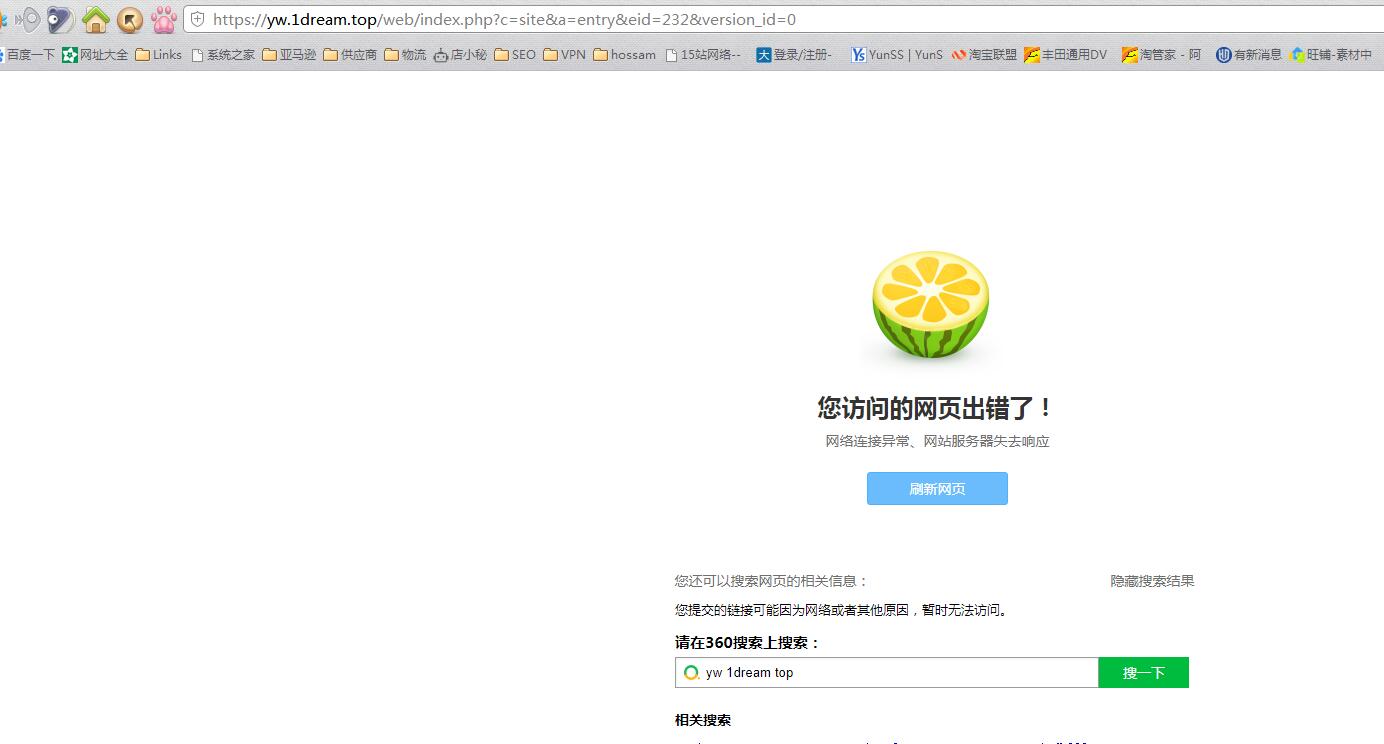The width and height of the screenshot is (1384, 744).
Task: Click the text 您还可以搜索网页的相关信息：
Action: point(772,581)
